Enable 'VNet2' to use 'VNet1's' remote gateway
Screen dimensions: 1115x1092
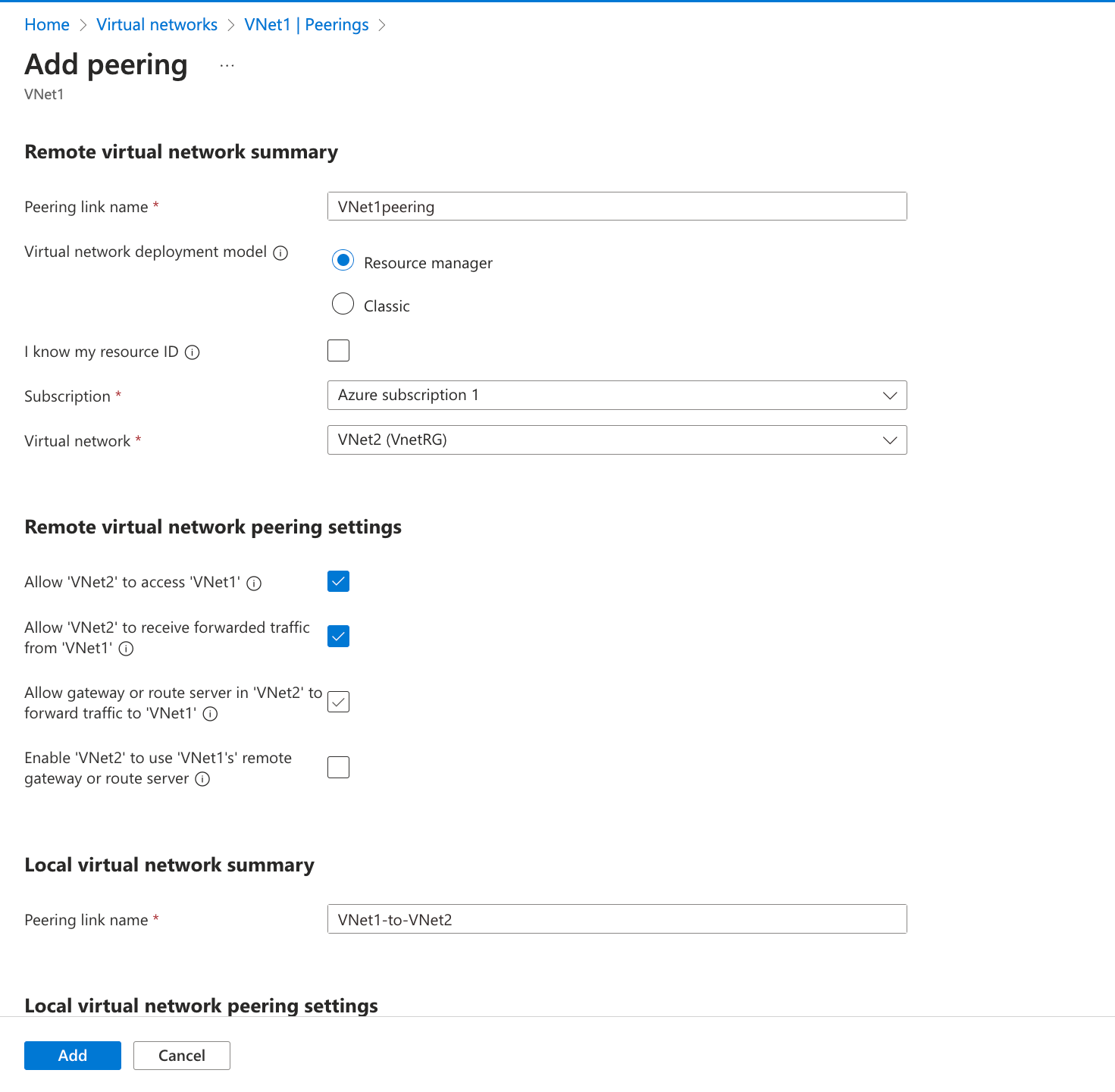338,767
